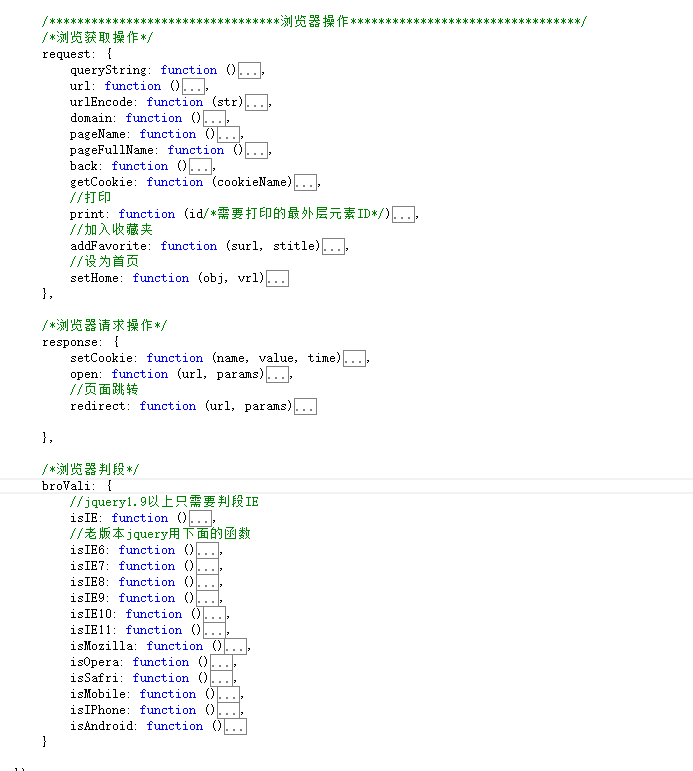693x771 pixels.
Task: Expand collapsed body of urlEncode function
Action: pyautogui.click(x=256, y=103)
